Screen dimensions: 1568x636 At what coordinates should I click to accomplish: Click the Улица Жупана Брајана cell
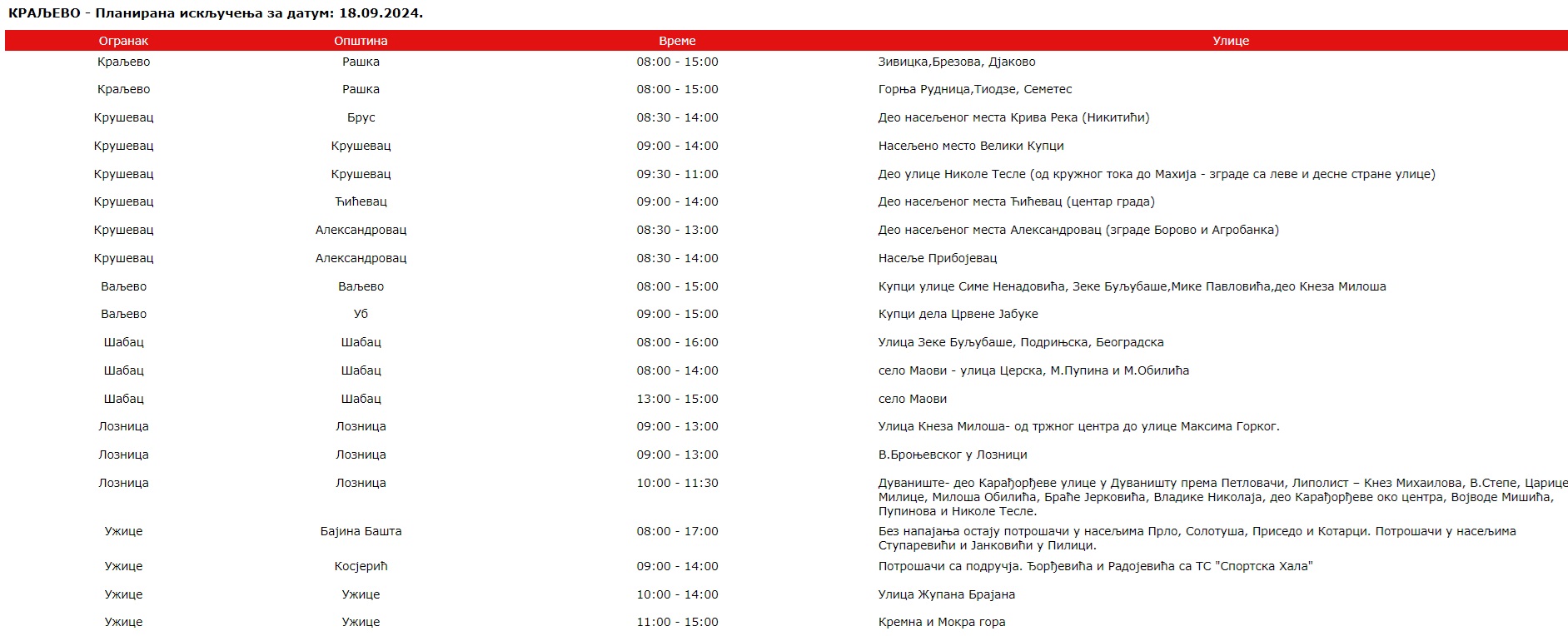[947, 594]
